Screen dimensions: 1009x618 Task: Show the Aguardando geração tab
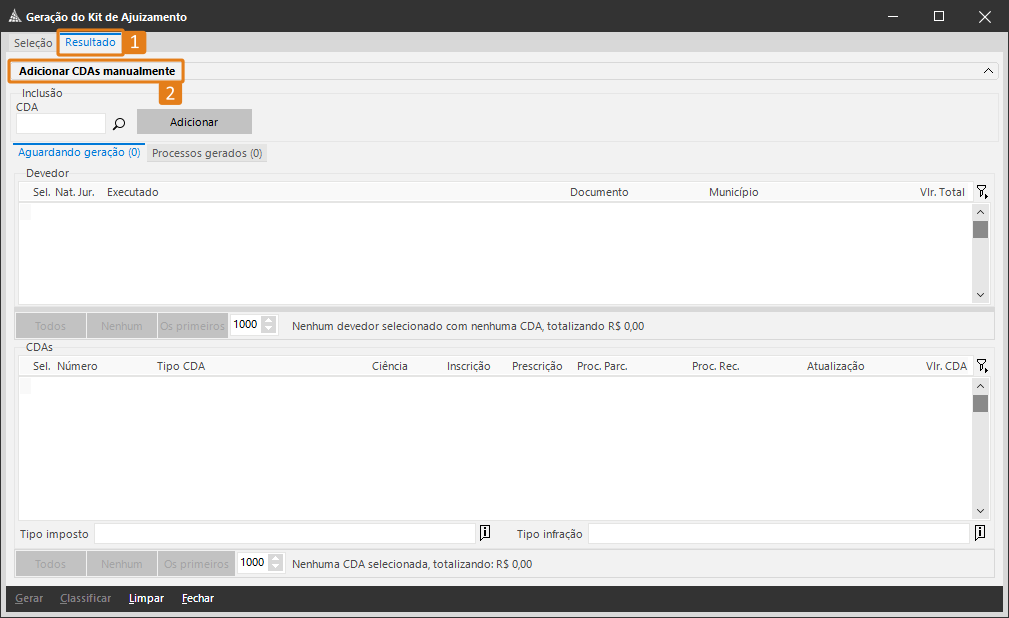[79, 153]
